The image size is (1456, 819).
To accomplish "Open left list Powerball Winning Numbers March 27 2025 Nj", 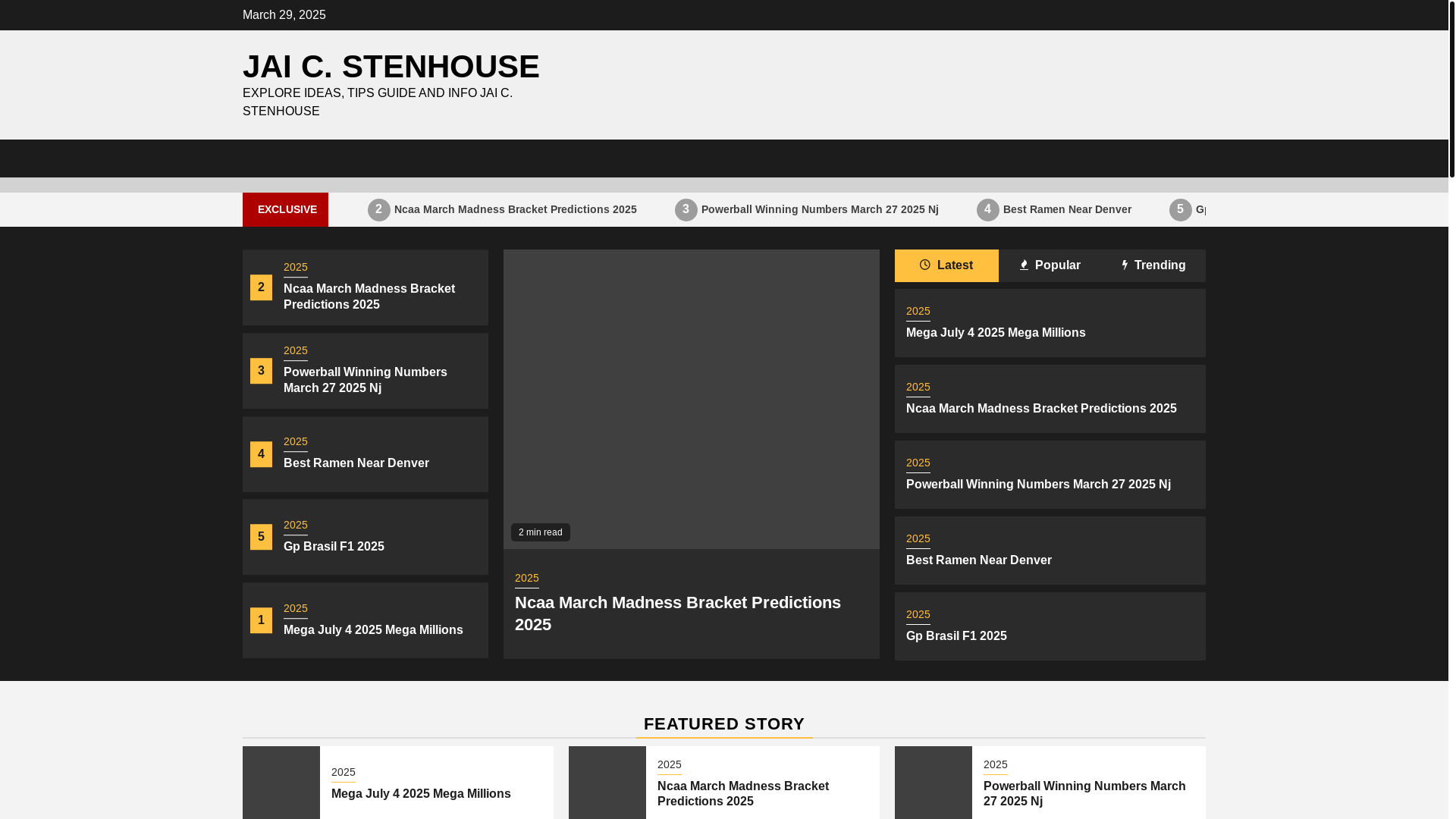I will 366,380.
